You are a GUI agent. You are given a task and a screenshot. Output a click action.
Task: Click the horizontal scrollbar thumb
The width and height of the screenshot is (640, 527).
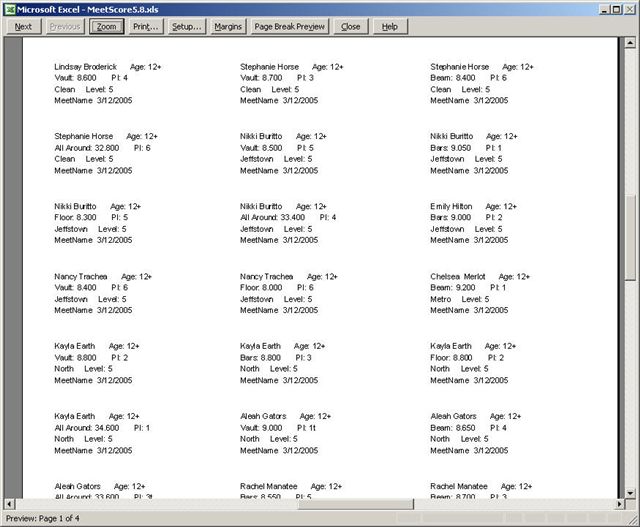[356, 504]
